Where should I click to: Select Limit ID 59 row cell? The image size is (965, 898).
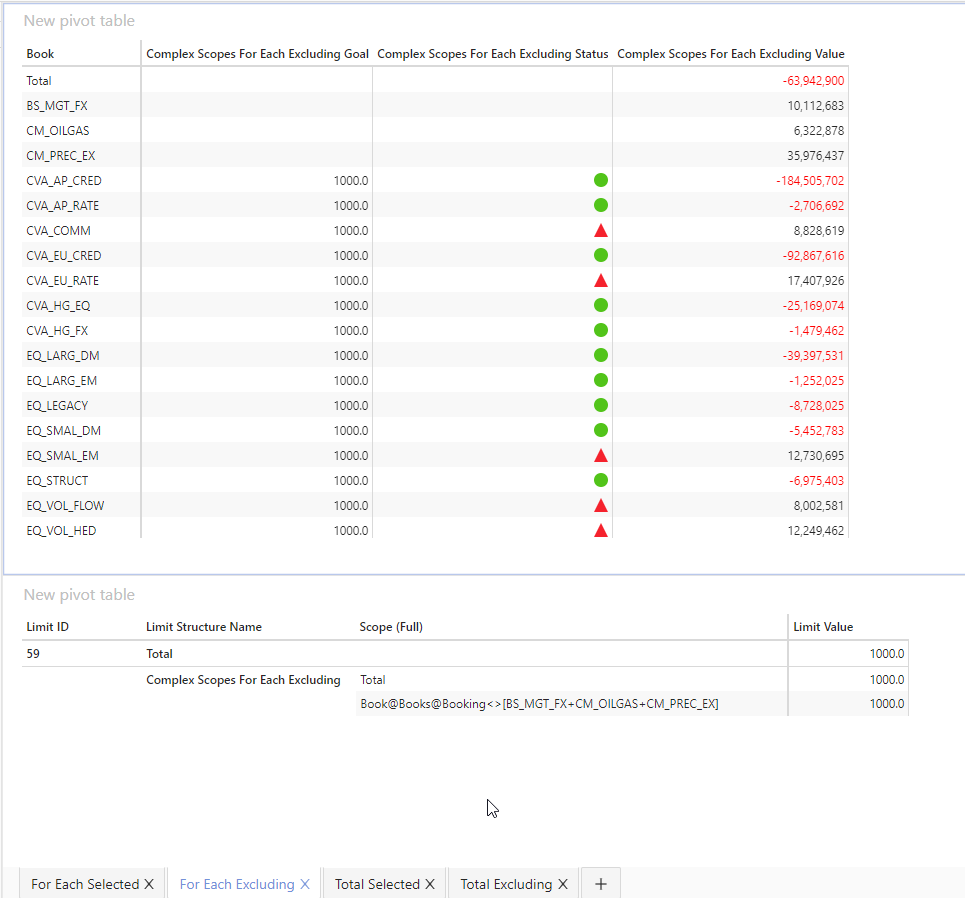pos(34,654)
